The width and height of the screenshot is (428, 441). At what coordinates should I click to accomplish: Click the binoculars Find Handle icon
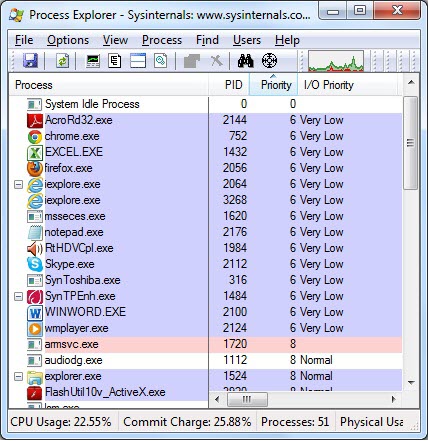click(x=246, y=61)
